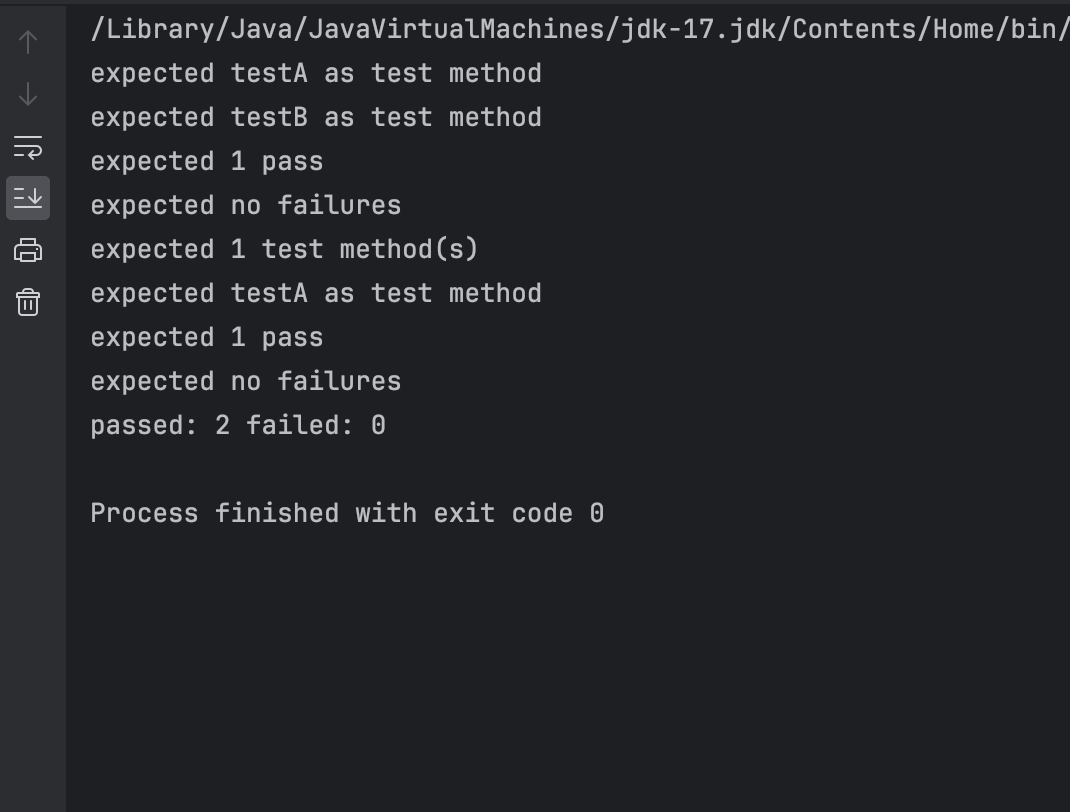Screen dimensions: 1070x812
Task: Click the Up the Stack Trace arrow
Action: point(28,42)
